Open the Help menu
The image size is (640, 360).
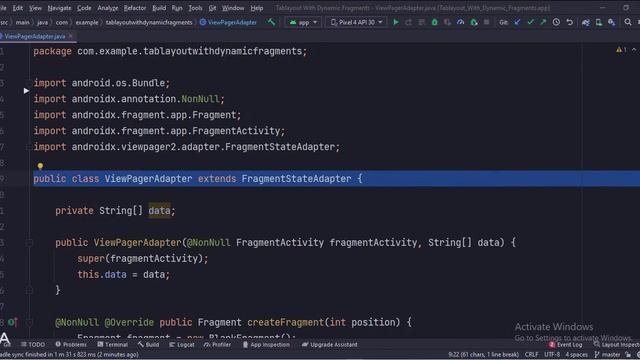coord(256,8)
